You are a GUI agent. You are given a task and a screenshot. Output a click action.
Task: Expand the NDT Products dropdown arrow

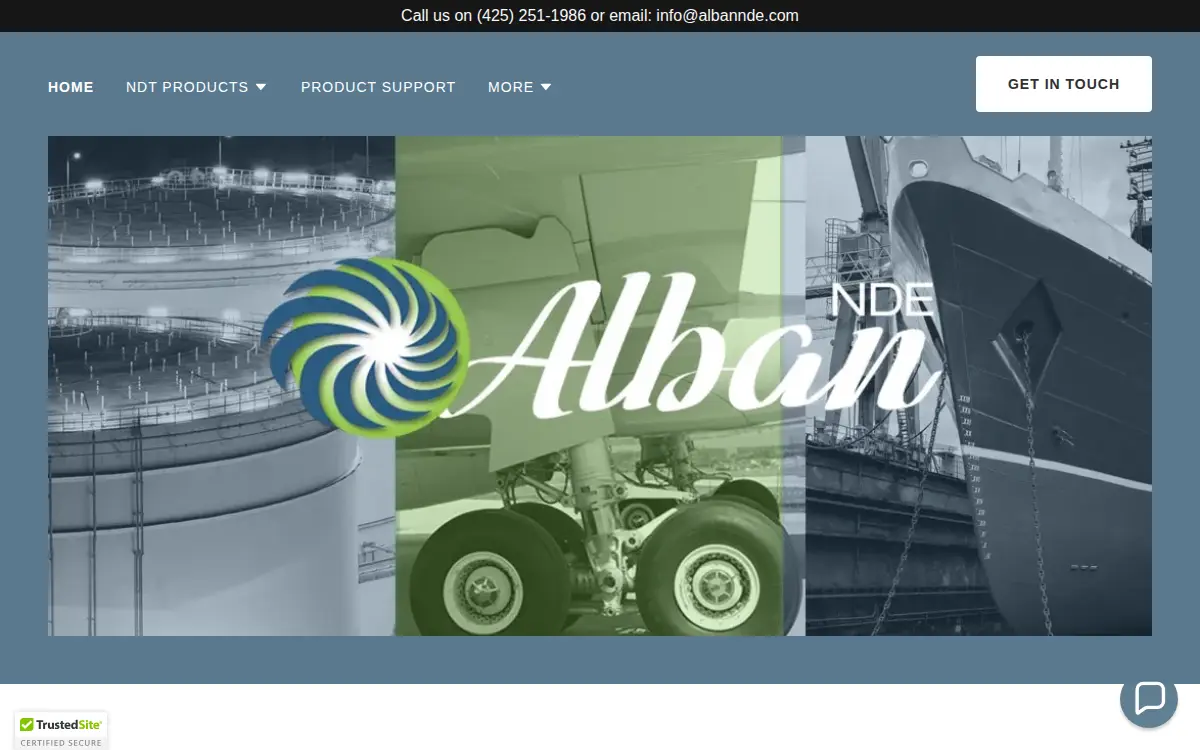pyautogui.click(x=261, y=87)
